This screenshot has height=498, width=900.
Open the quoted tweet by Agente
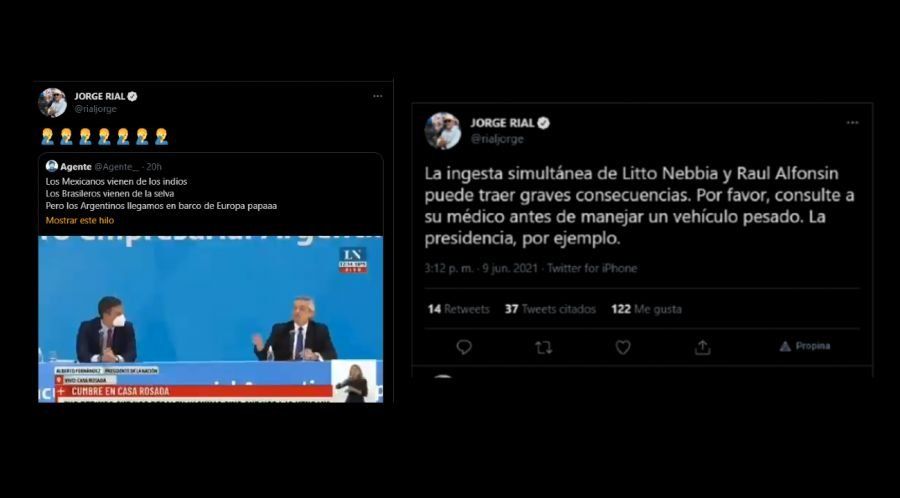[211, 194]
